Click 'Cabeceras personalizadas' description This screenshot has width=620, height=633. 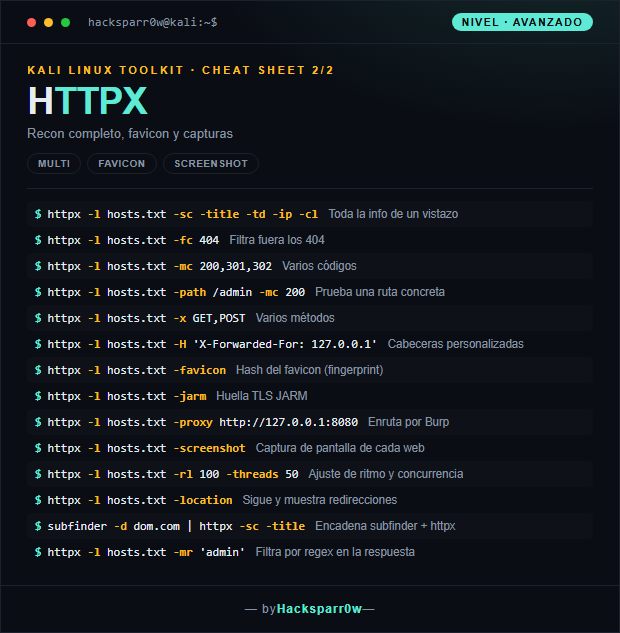pyautogui.click(x=456, y=344)
